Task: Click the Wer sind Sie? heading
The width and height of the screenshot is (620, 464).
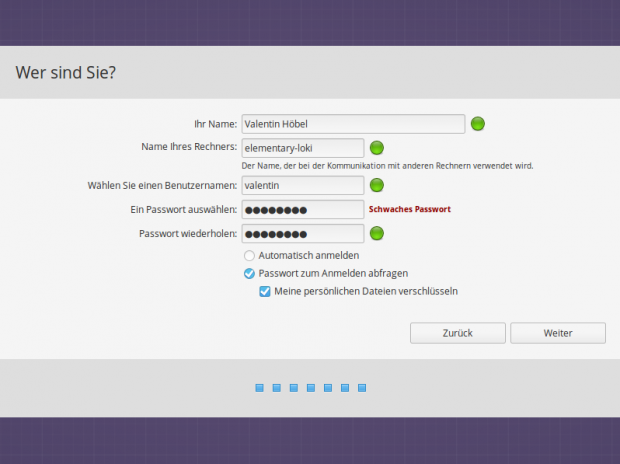Action: 66,72
